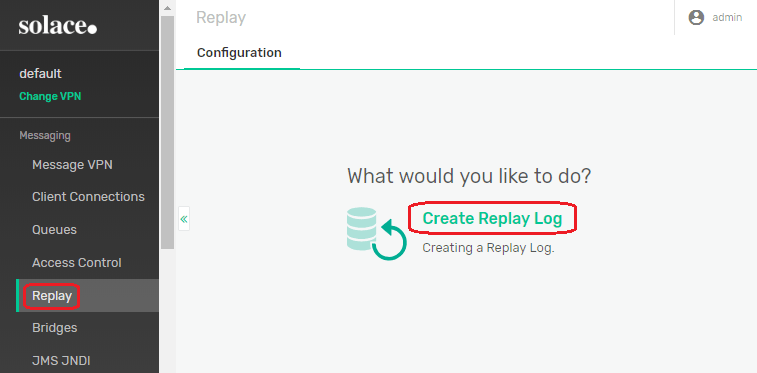The width and height of the screenshot is (757, 373).
Task: Open the JMS JNDI section
Action: click(x=61, y=360)
